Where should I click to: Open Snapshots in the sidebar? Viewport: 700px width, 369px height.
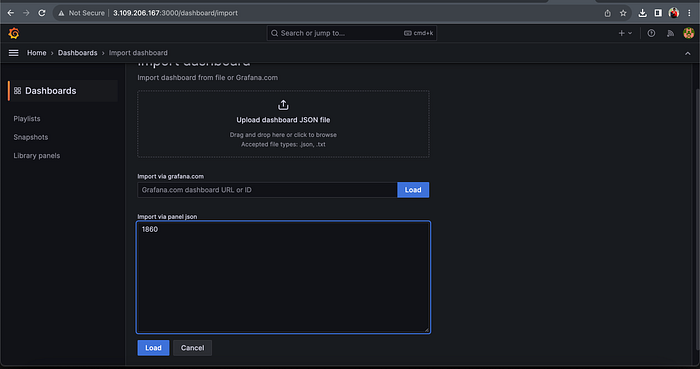[x=31, y=137]
